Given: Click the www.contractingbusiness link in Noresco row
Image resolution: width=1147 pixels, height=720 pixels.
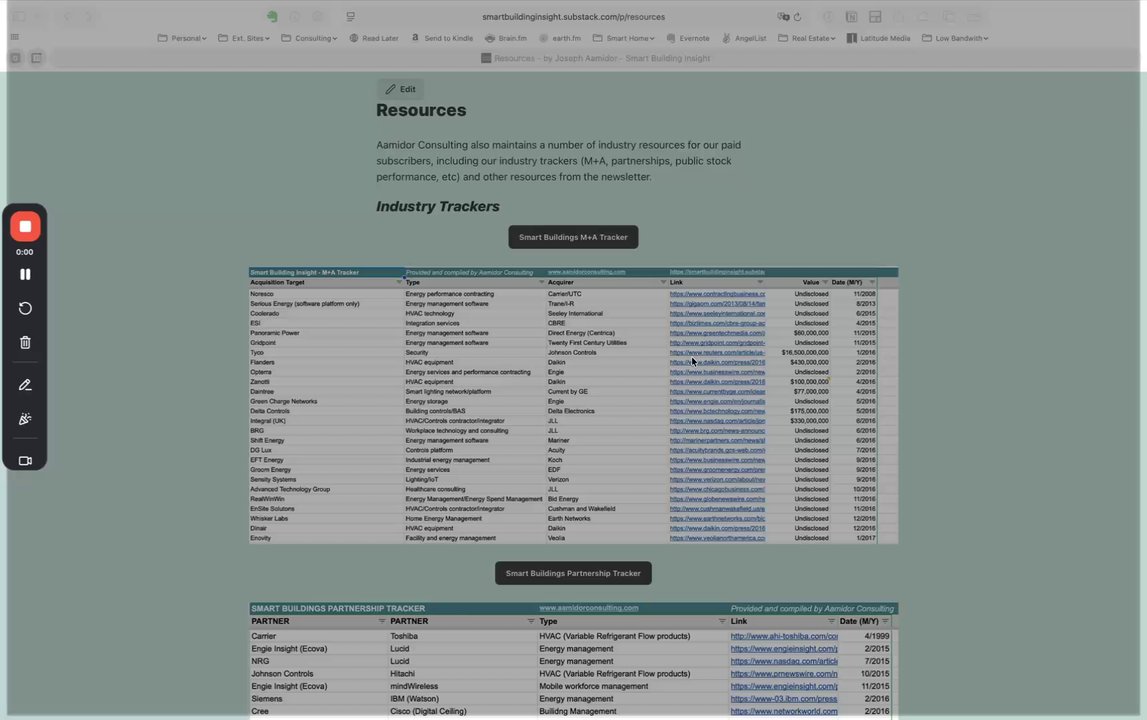Looking at the screenshot, I should [717, 294].
